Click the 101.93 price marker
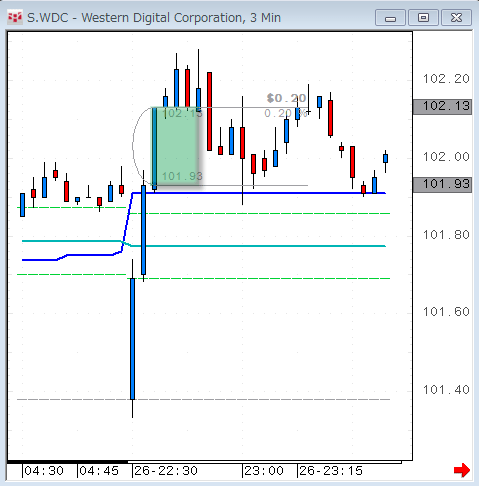This screenshot has width=479, height=486. coord(442,184)
